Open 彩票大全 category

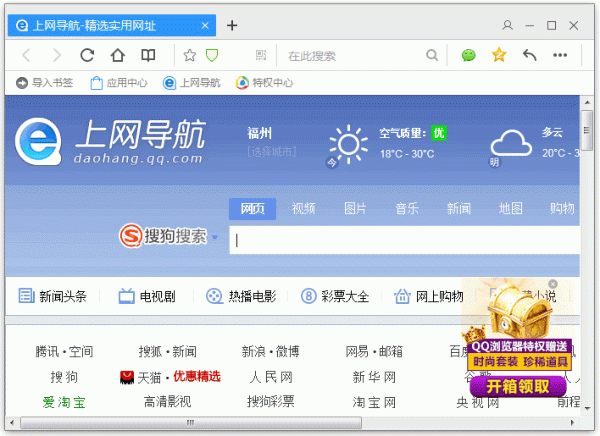(335, 296)
